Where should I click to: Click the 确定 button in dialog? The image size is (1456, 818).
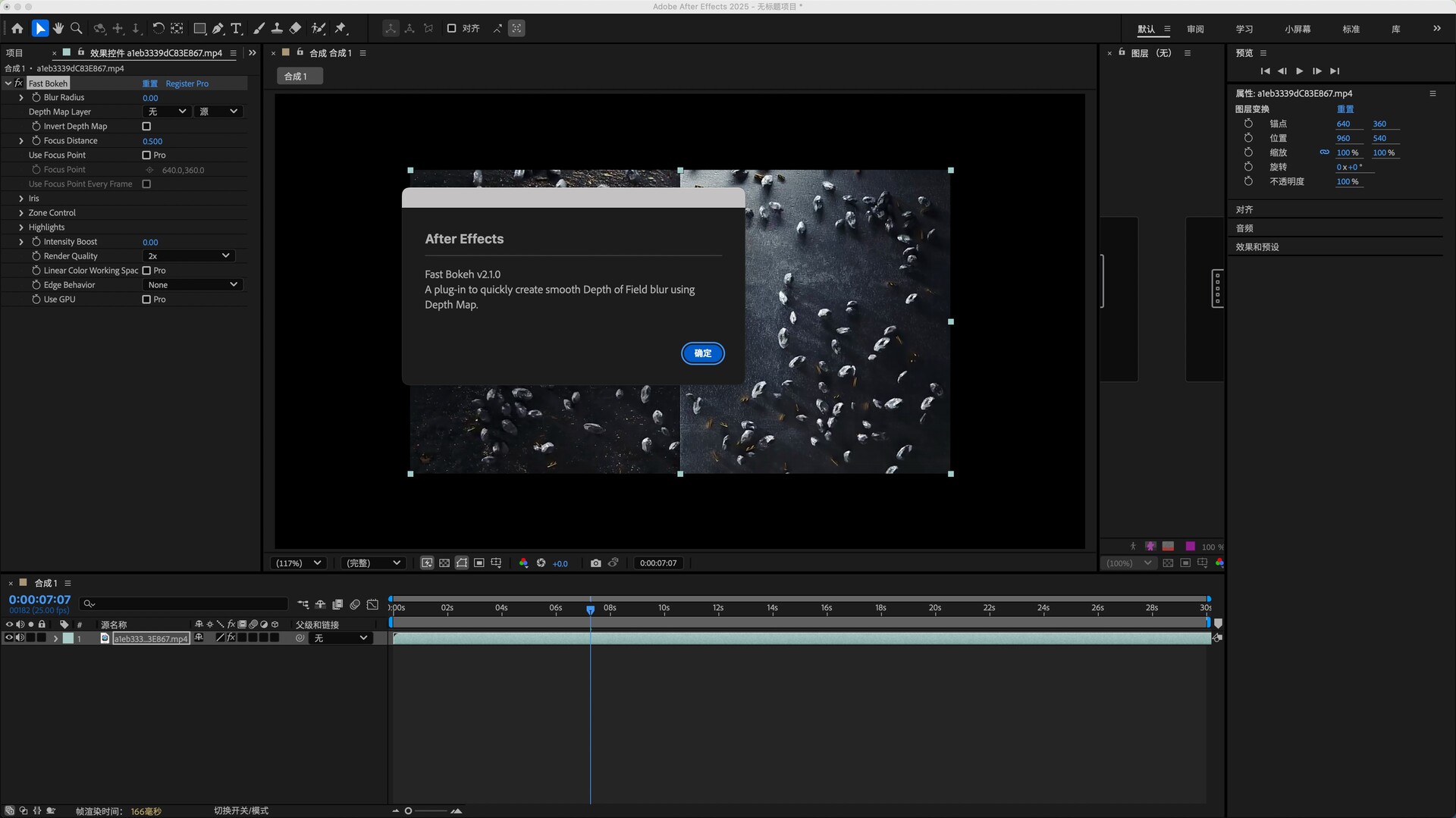[x=702, y=353]
